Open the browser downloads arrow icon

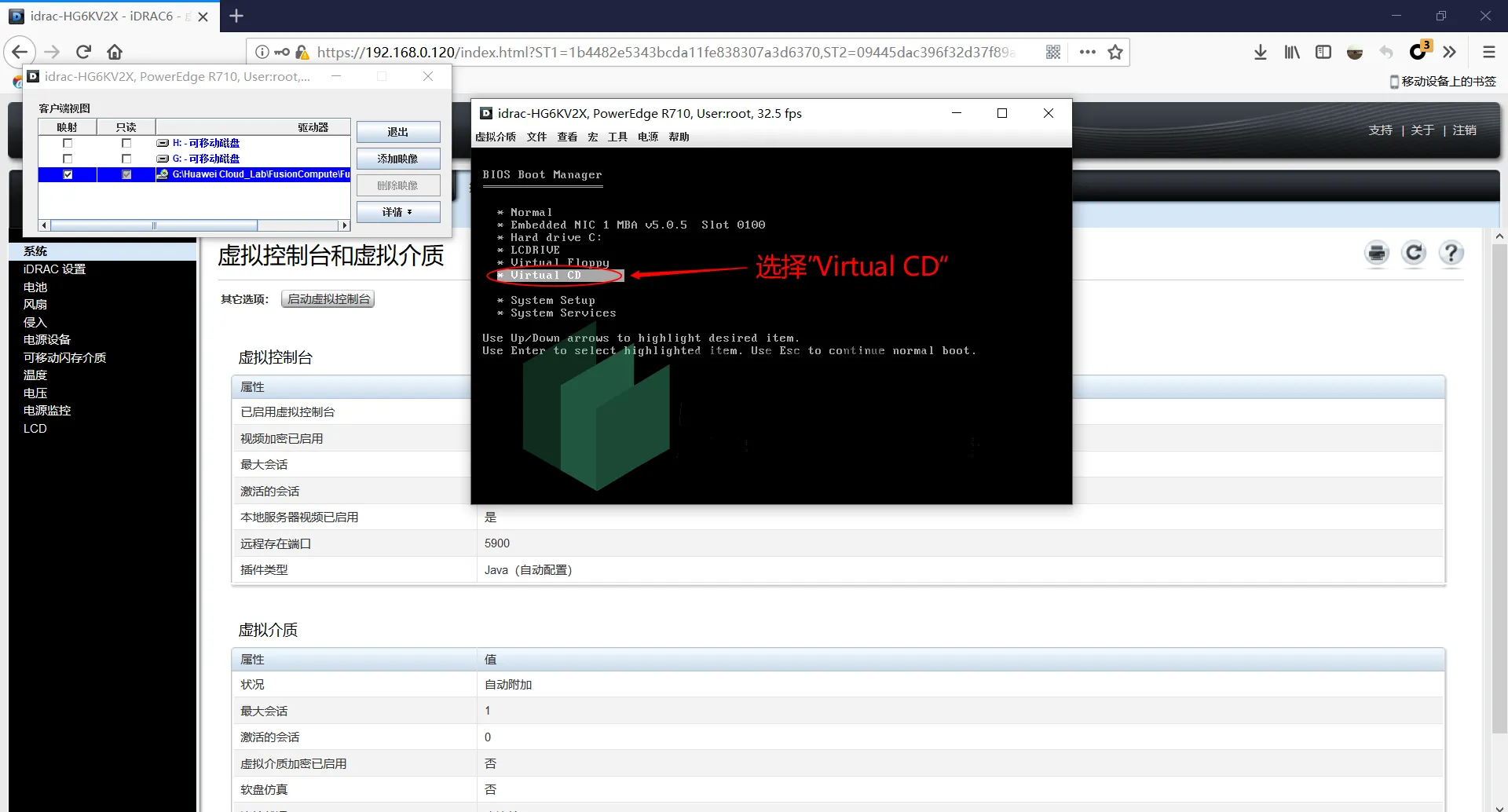pyautogui.click(x=1261, y=52)
